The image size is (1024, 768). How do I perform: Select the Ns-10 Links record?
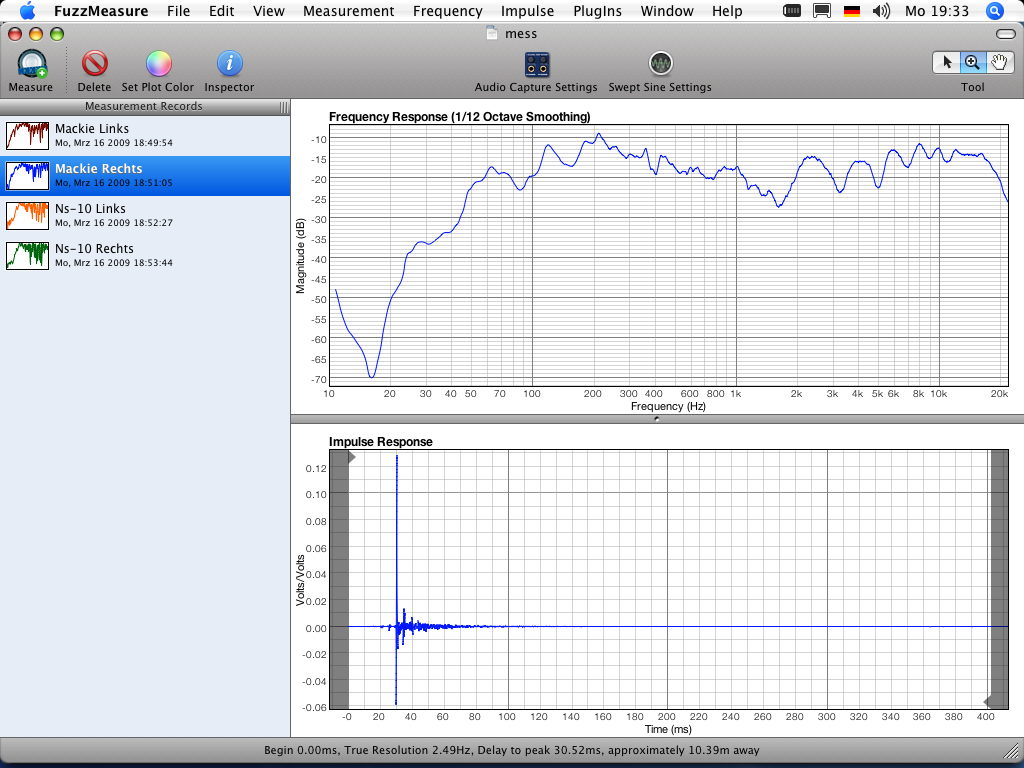pos(145,216)
